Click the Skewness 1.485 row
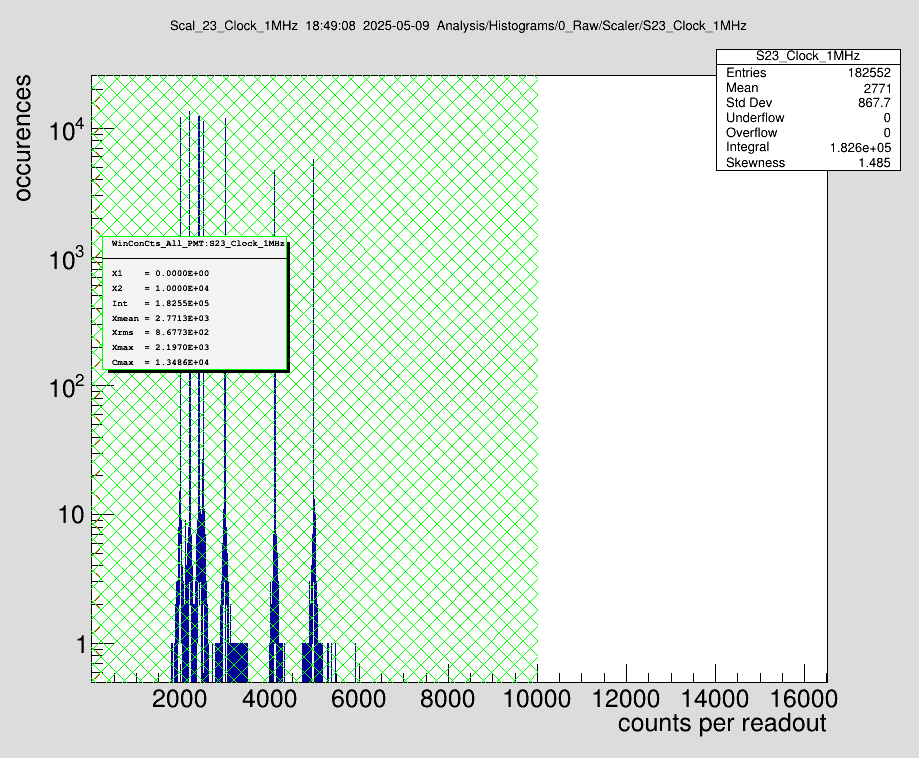 [x=808, y=162]
